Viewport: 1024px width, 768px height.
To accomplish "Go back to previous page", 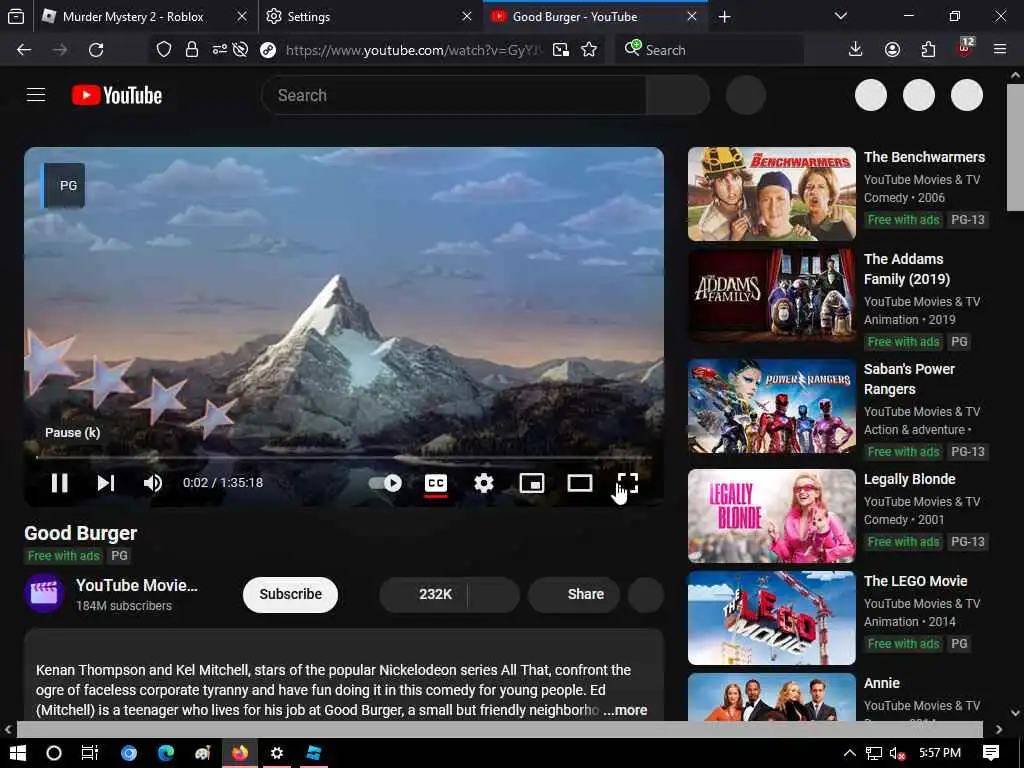I will point(24,50).
